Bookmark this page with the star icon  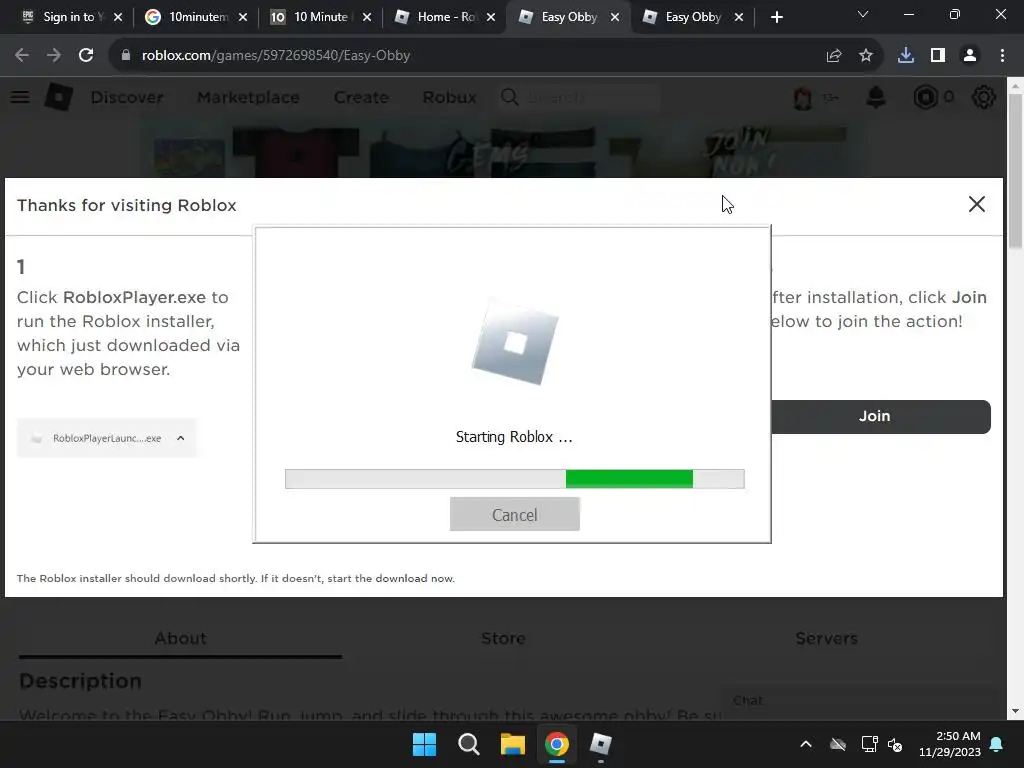tap(866, 56)
